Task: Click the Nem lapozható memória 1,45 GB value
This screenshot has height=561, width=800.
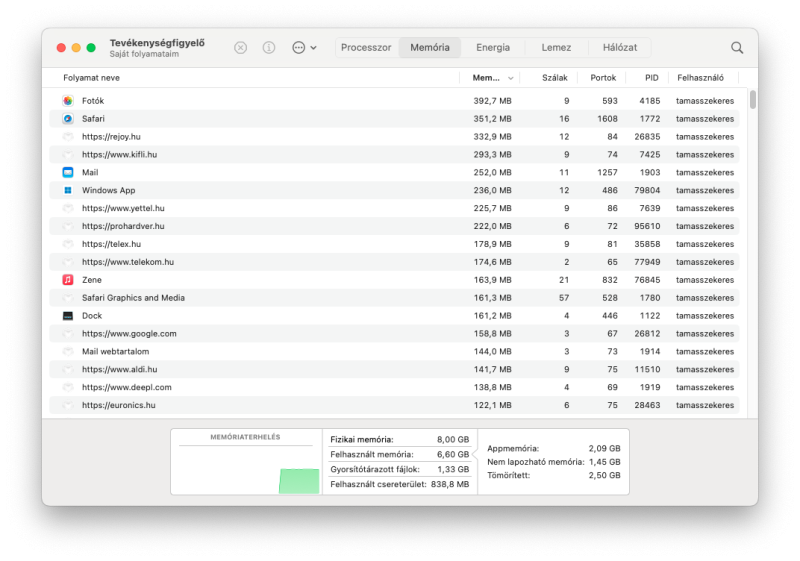Action: pos(604,462)
